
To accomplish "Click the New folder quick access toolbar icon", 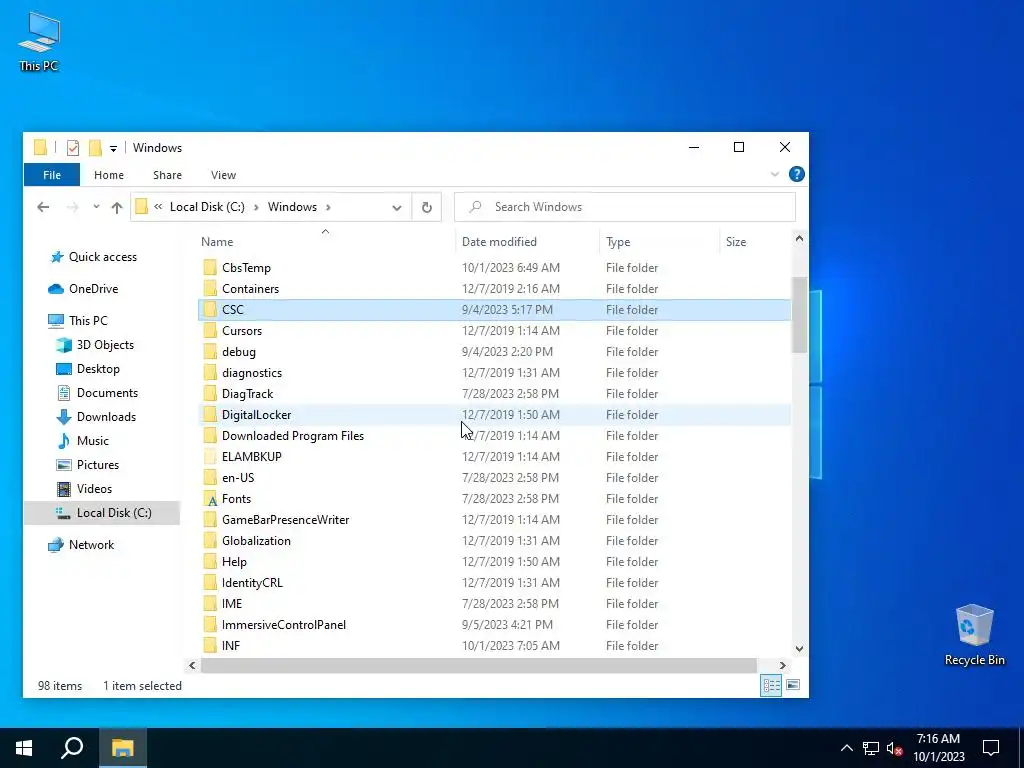I will [x=95, y=148].
